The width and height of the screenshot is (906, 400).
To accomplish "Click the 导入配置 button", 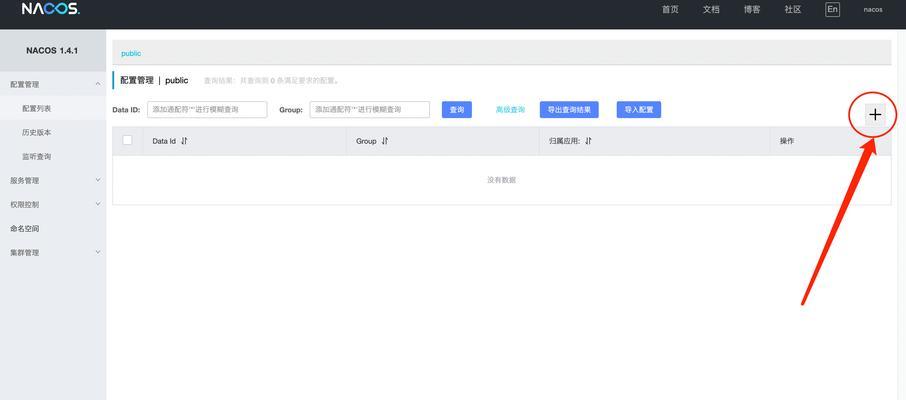I will [639, 110].
